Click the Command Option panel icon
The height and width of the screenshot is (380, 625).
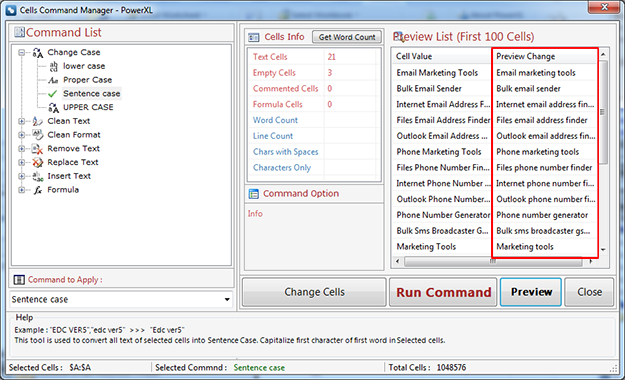254,194
